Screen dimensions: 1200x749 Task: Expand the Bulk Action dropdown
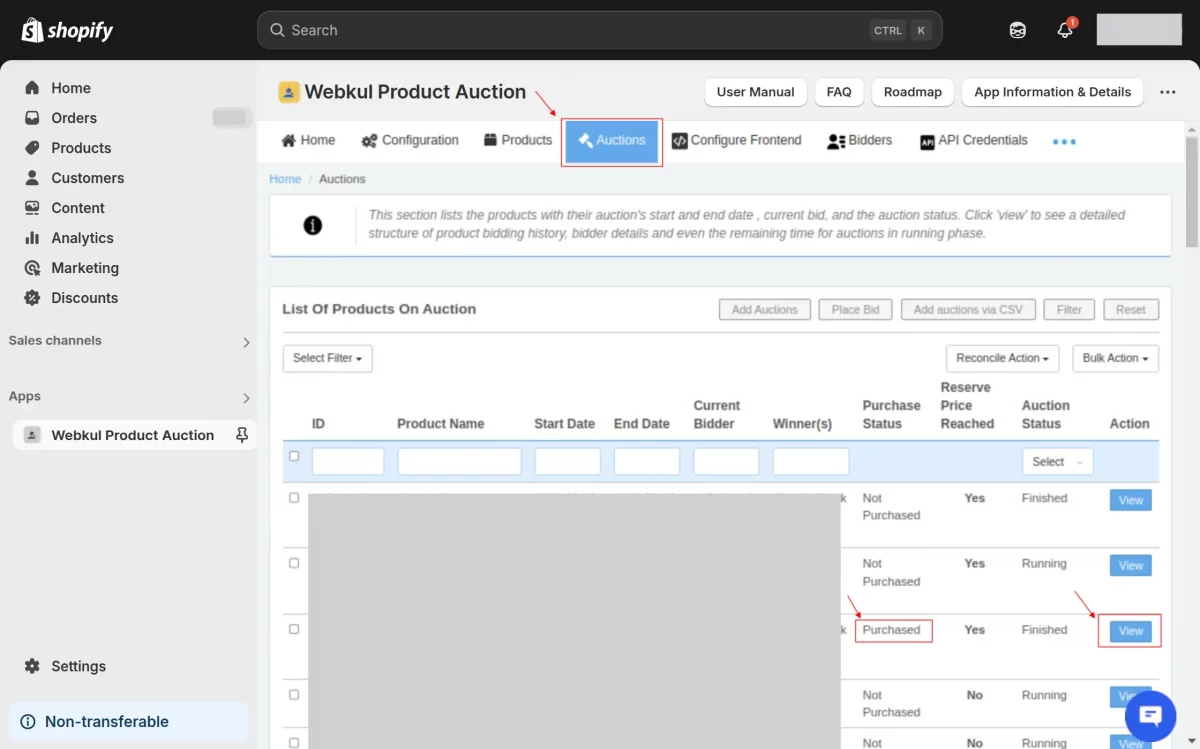[x=1115, y=358]
